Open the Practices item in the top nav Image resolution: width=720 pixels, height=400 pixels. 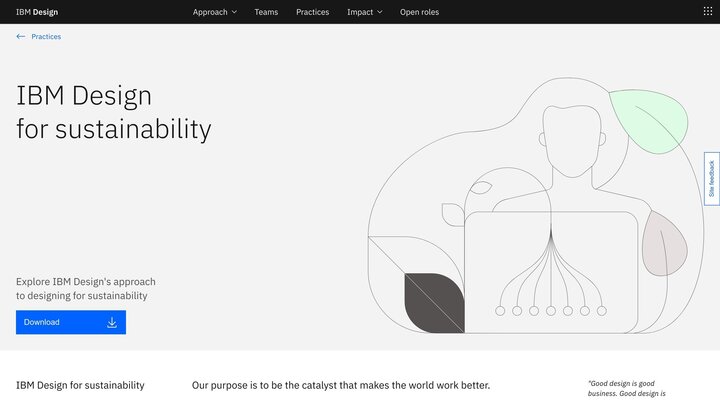point(312,12)
